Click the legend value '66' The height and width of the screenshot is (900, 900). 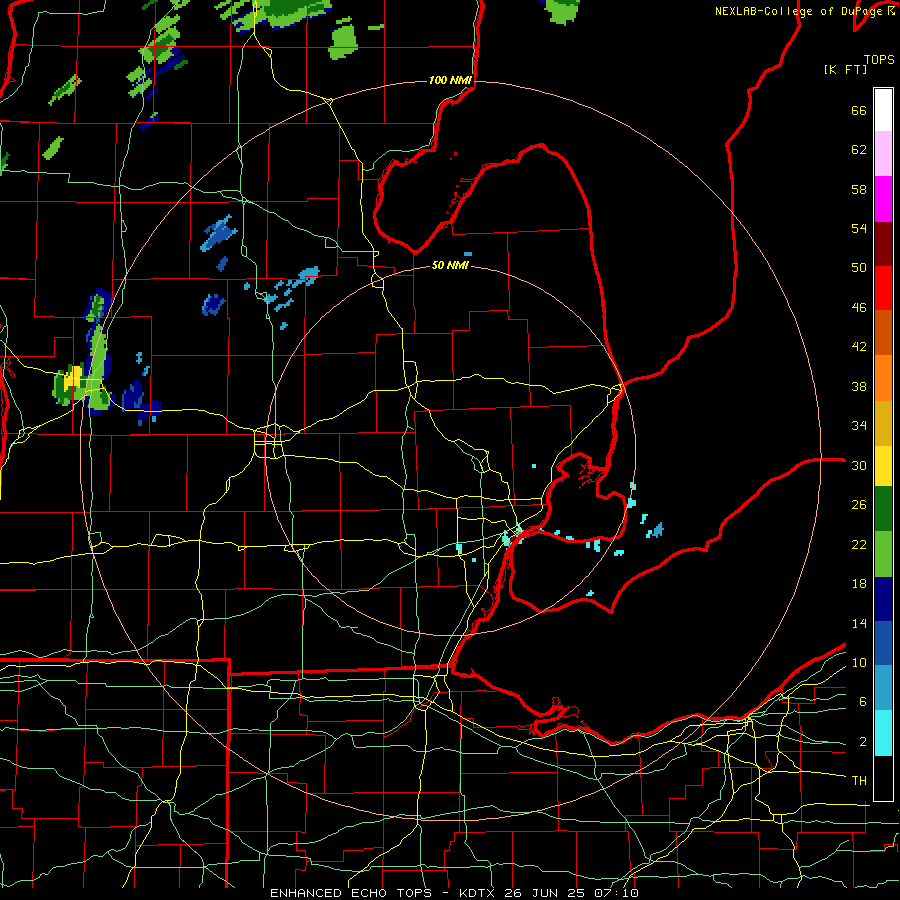[859, 111]
